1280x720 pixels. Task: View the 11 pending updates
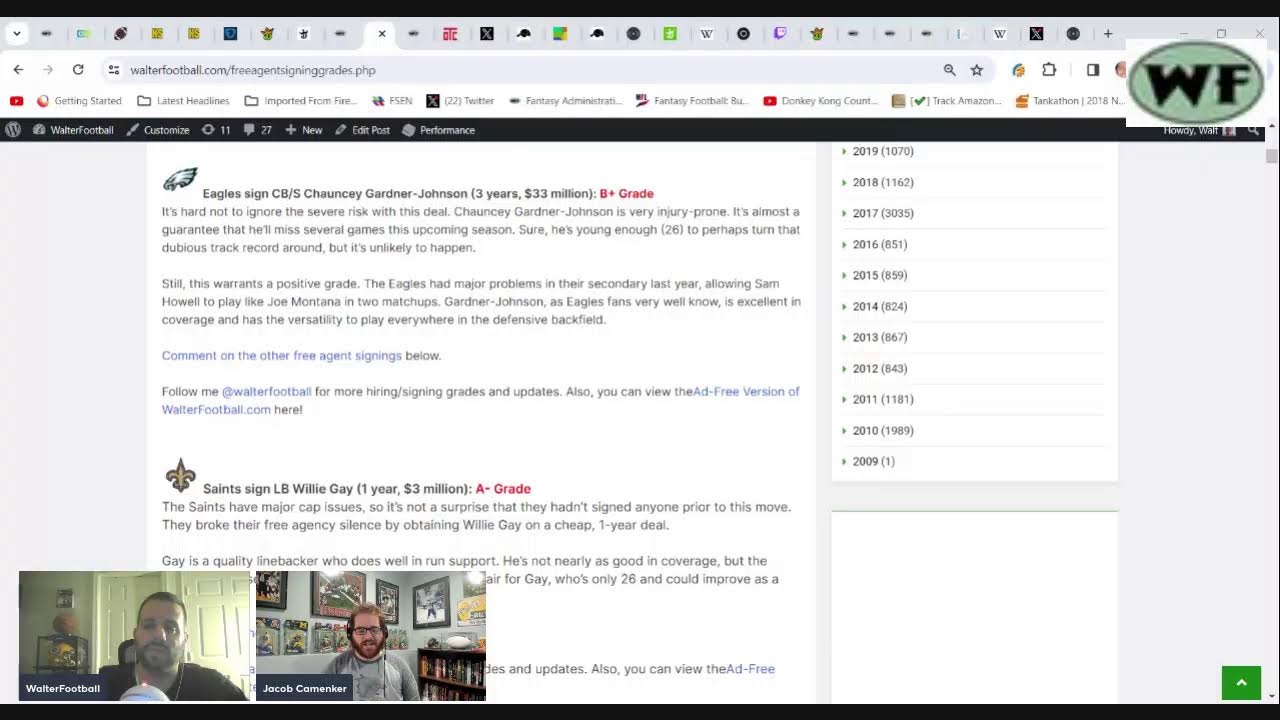(216, 130)
